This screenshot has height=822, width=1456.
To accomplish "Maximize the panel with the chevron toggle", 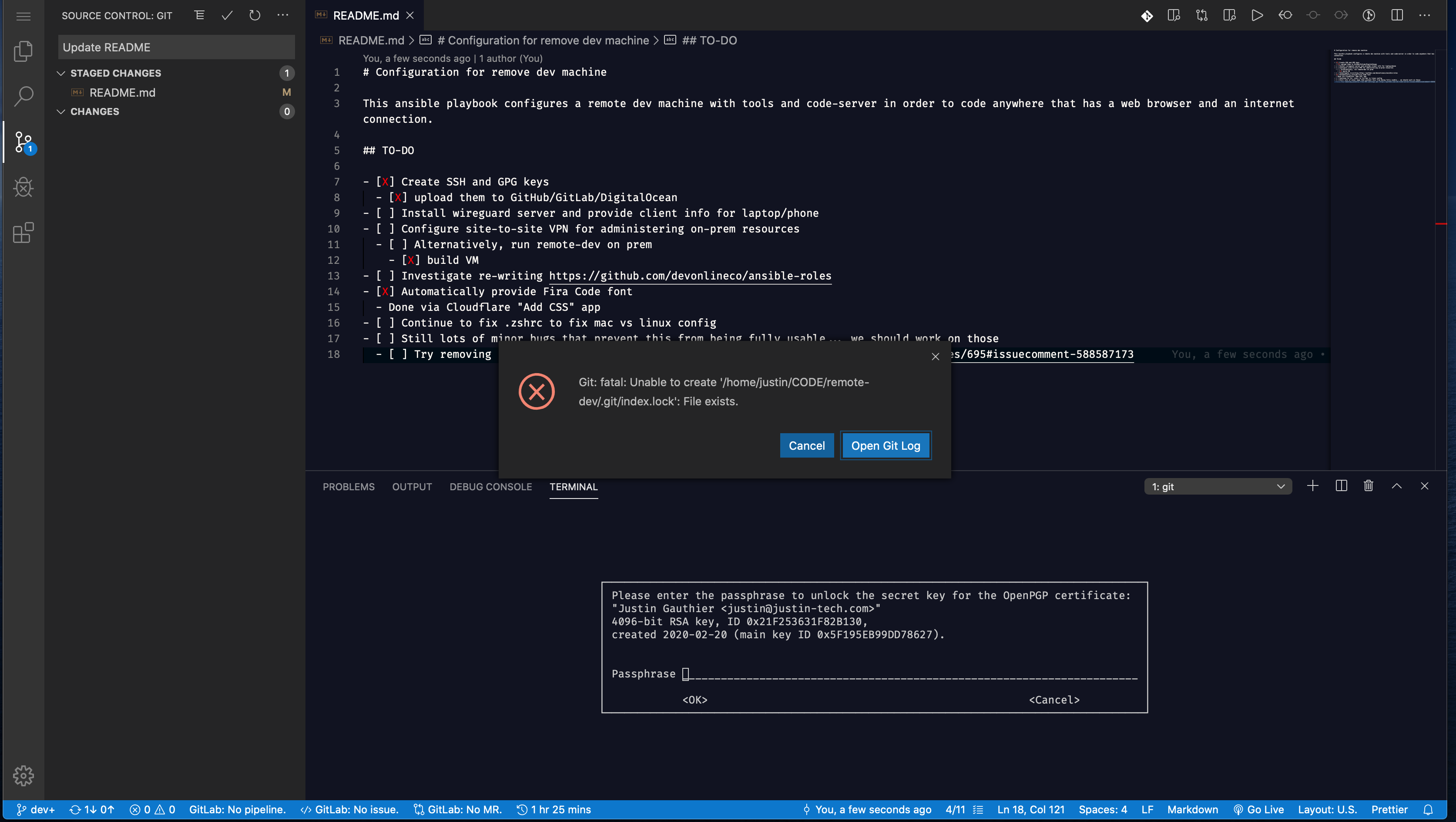I will pyautogui.click(x=1397, y=485).
